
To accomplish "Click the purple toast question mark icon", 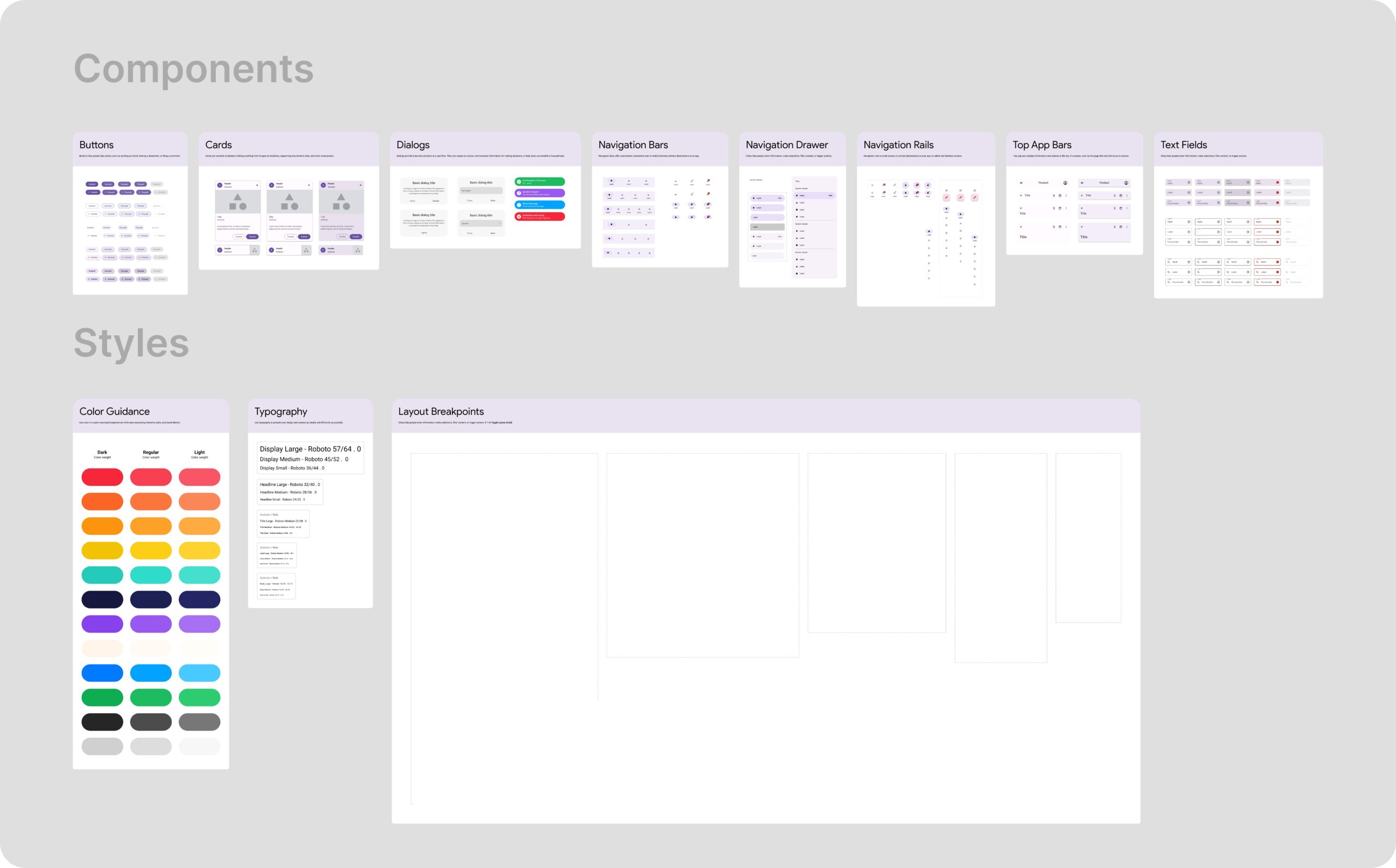I will pyautogui.click(x=519, y=193).
